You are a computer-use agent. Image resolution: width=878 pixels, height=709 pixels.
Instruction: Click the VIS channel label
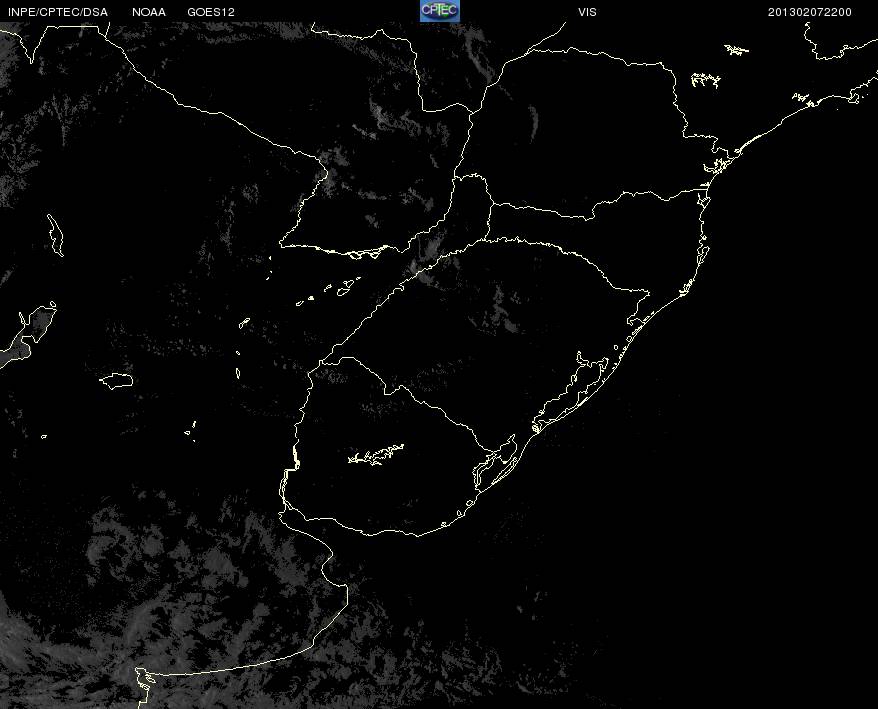tap(587, 12)
